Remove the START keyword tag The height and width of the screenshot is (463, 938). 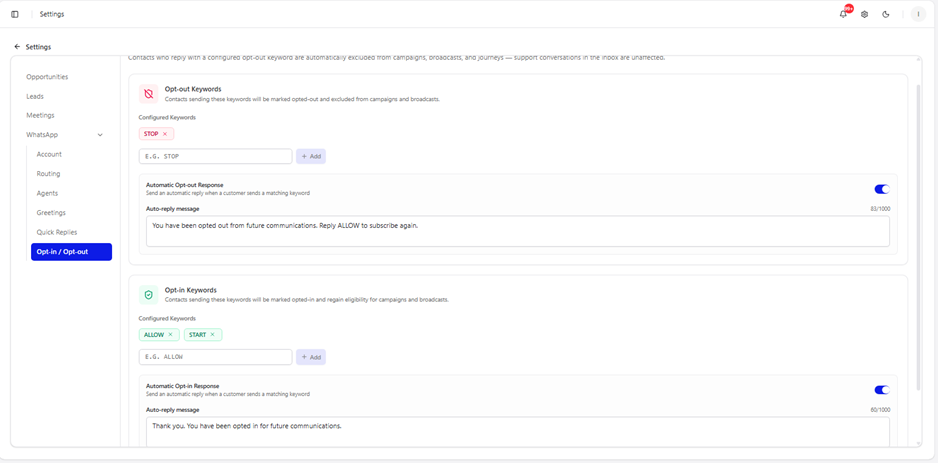point(212,334)
